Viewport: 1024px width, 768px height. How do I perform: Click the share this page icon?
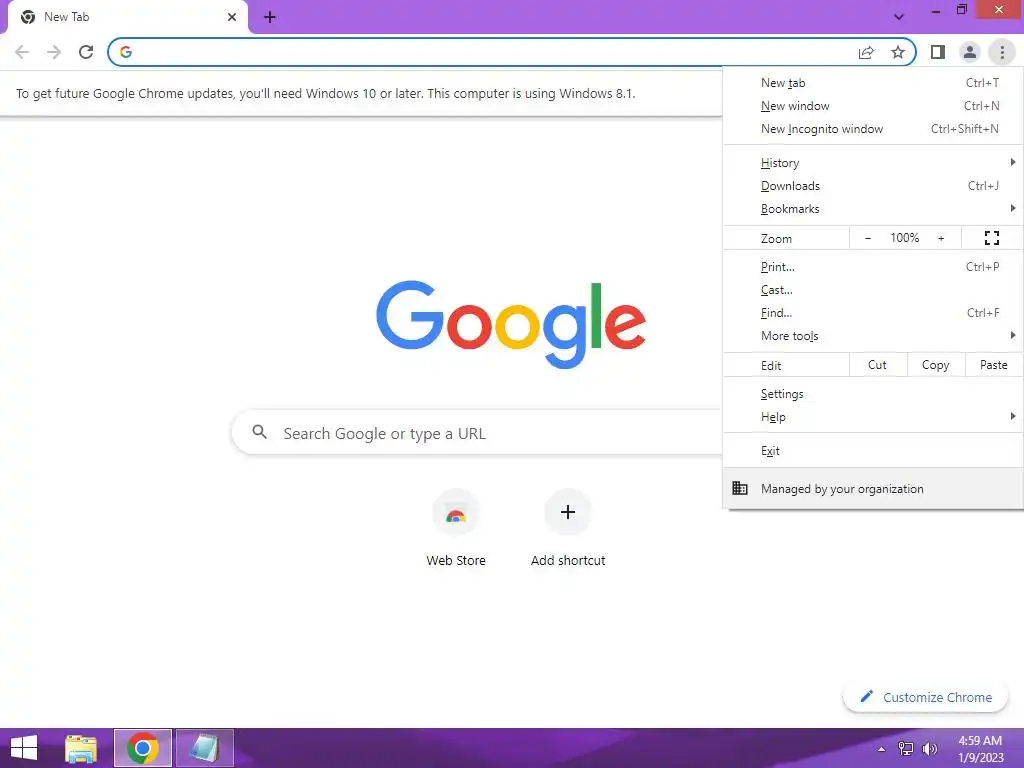point(866,52)
